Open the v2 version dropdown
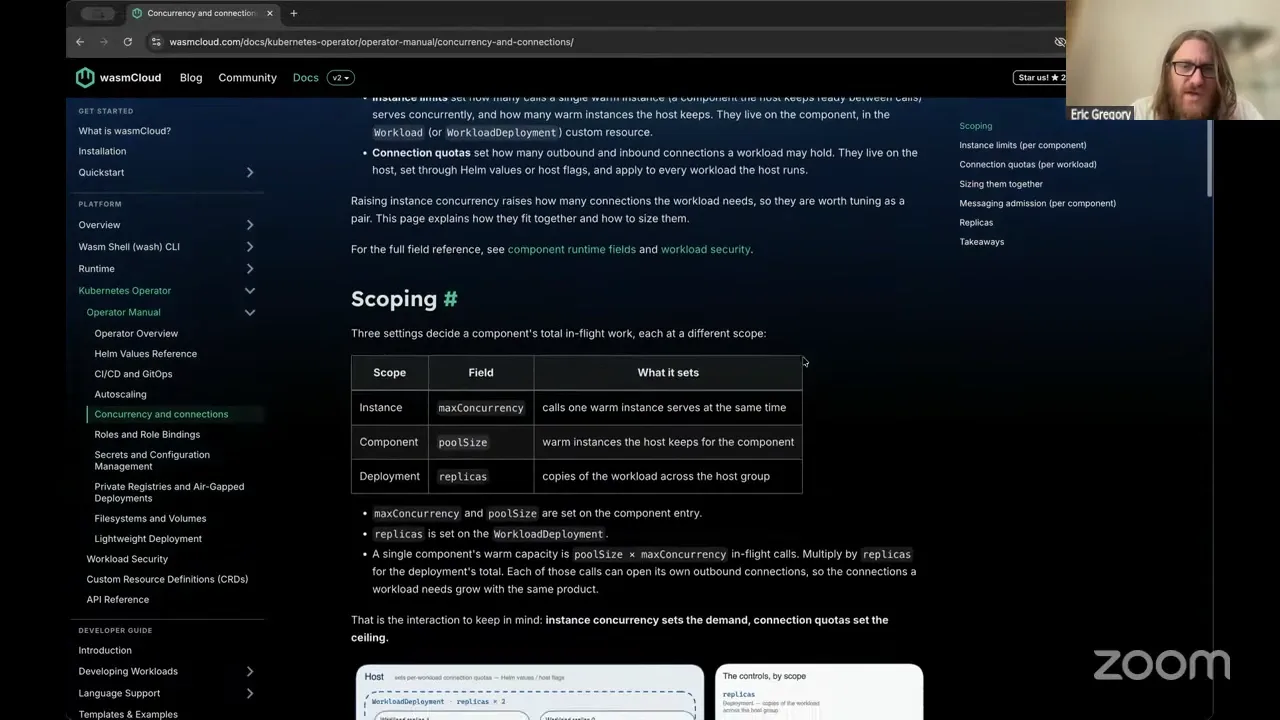Image resolution: width=1280 pixels, height=720 pixels. coord(341,77)
